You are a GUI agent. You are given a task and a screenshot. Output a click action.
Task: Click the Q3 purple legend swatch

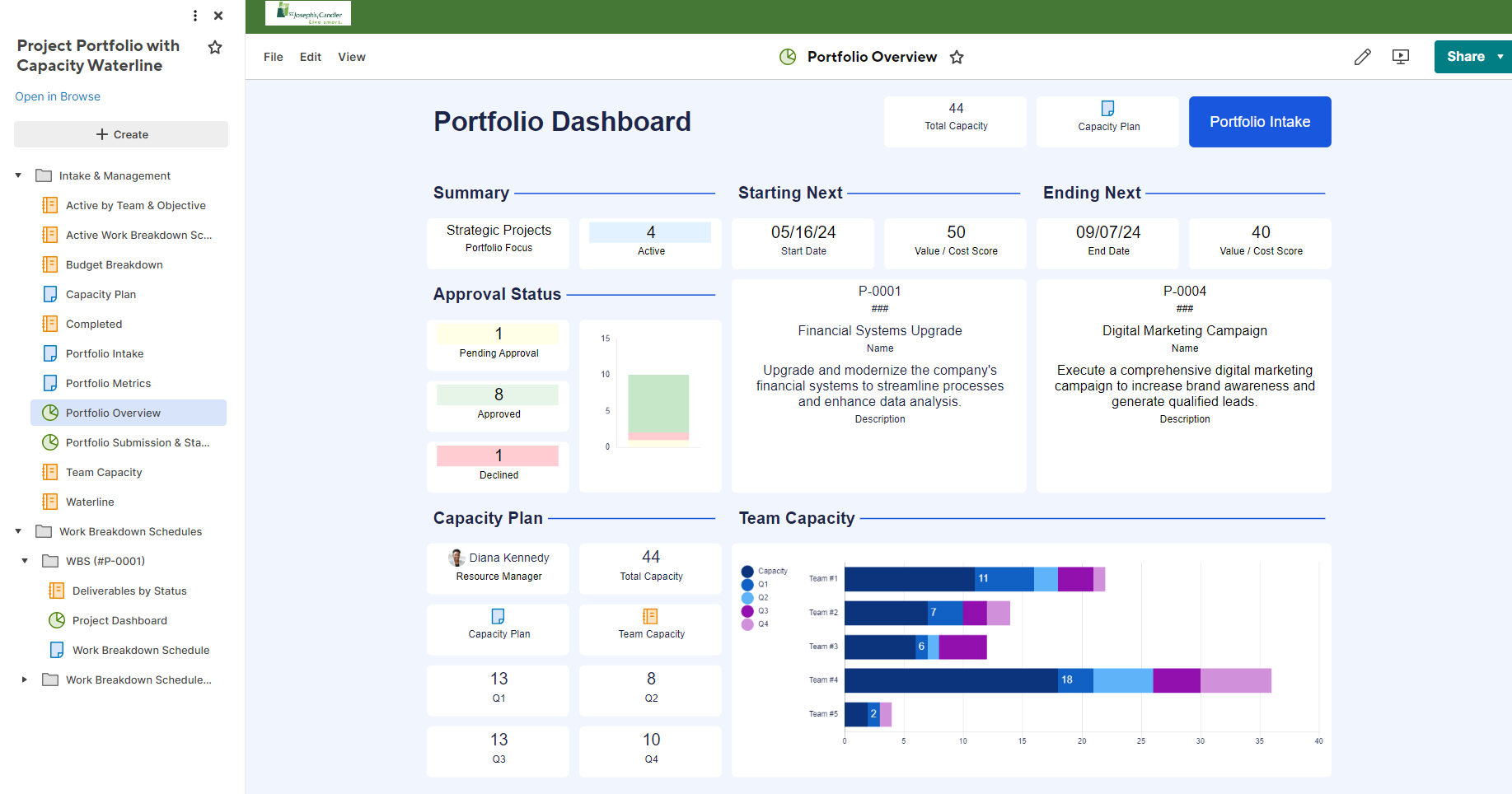[747, 611]
